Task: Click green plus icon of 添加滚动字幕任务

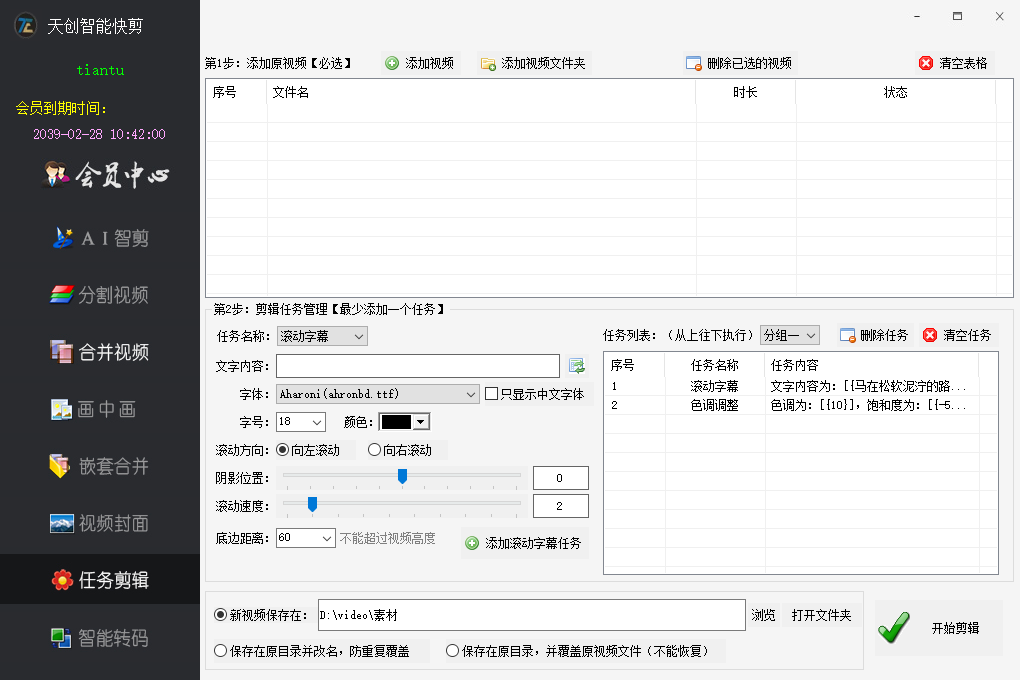Action: [x=472, y=543]
